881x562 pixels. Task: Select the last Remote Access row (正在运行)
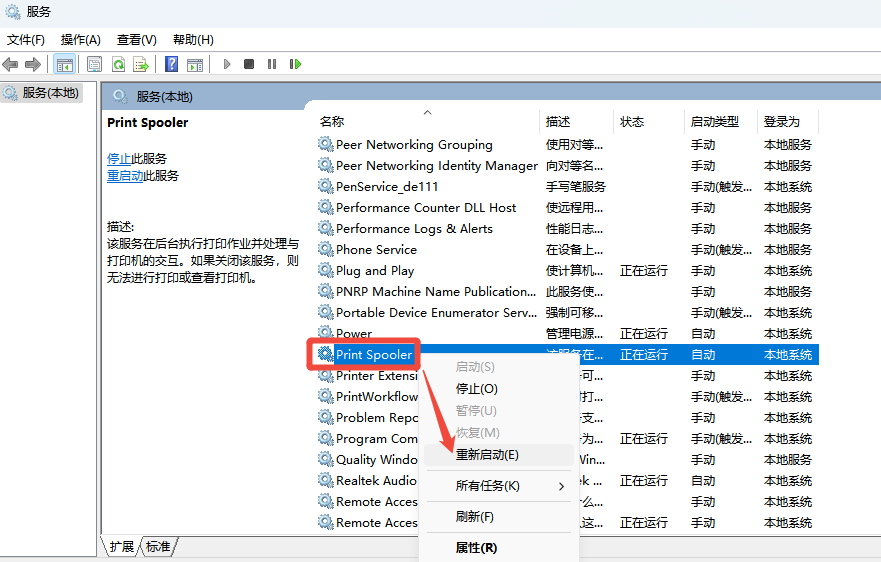(x=567, y=523)
